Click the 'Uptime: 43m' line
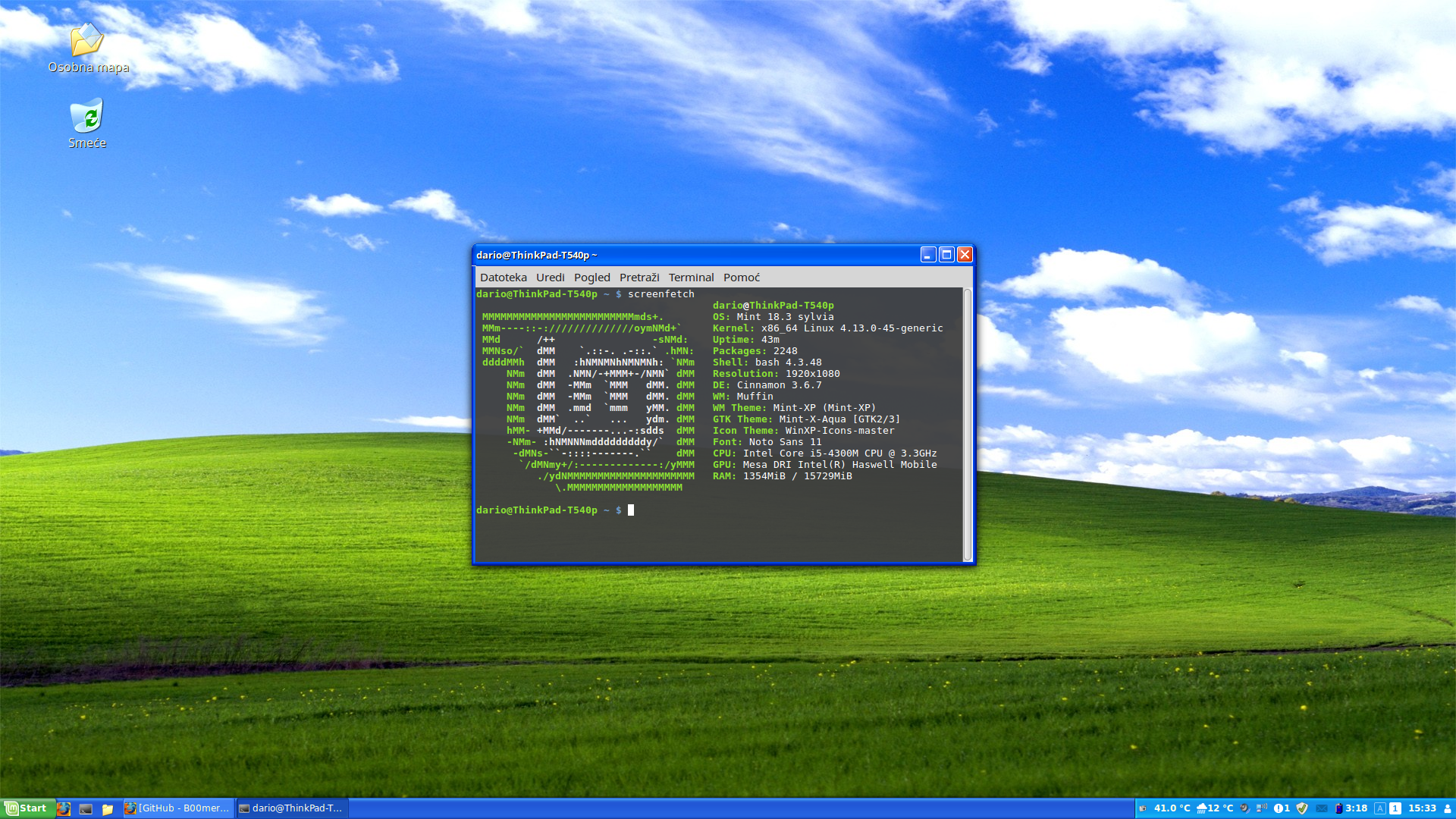 click(x=745, y=340)
